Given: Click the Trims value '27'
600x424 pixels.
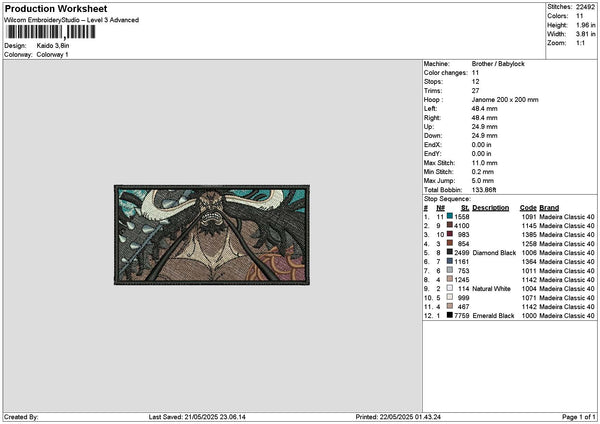Looking at the screenshot, I should pyautogui.click(x=475, y=91).
